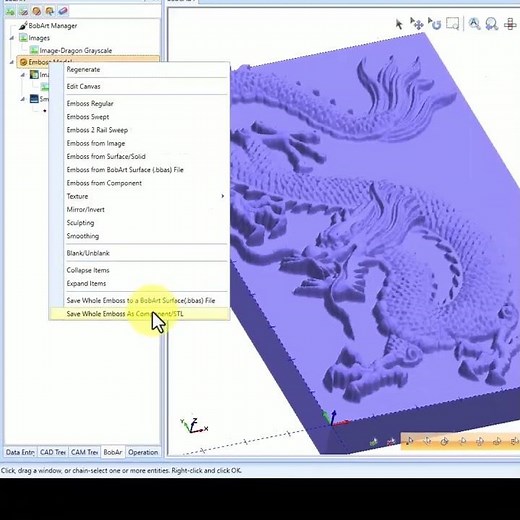Viewport: 520px width, 520px height.
Task: Click the pink snap icon near bottom toolbar
Action: click(391, 442)
